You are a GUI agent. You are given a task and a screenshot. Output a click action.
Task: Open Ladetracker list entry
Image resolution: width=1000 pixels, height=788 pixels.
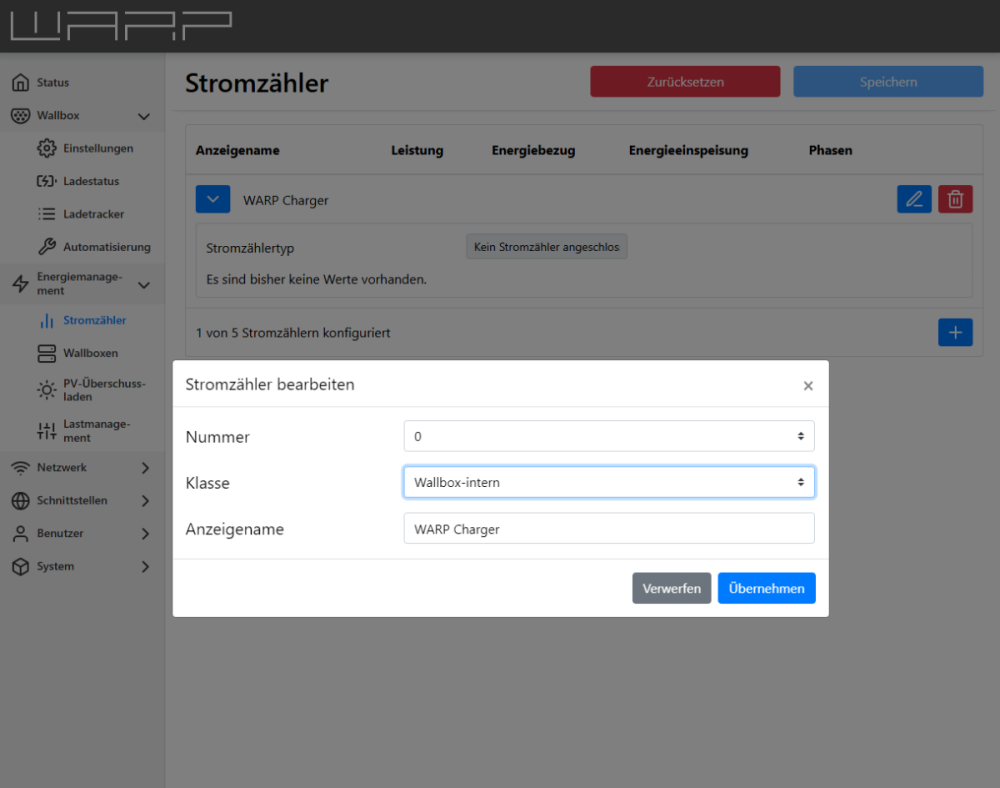(x=93, y=214)
